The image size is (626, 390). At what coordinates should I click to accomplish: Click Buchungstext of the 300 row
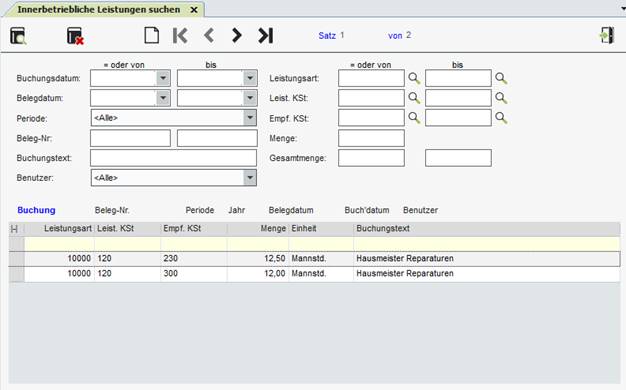pos(487,274)
